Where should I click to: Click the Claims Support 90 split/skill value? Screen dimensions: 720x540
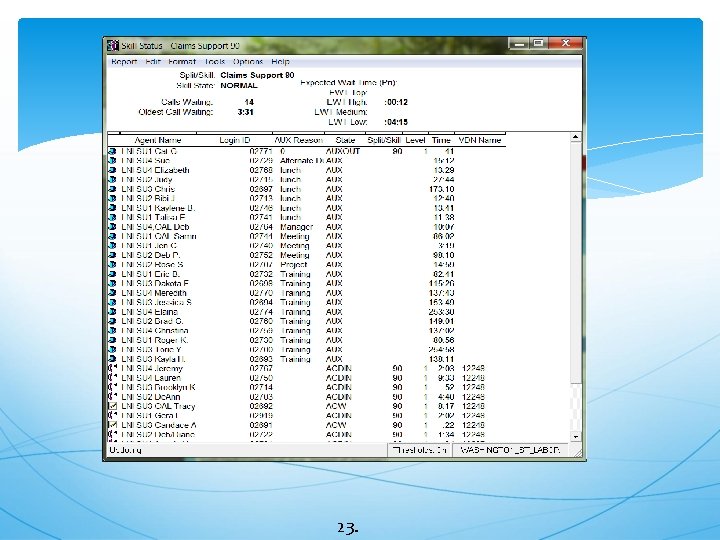[257, 75]
